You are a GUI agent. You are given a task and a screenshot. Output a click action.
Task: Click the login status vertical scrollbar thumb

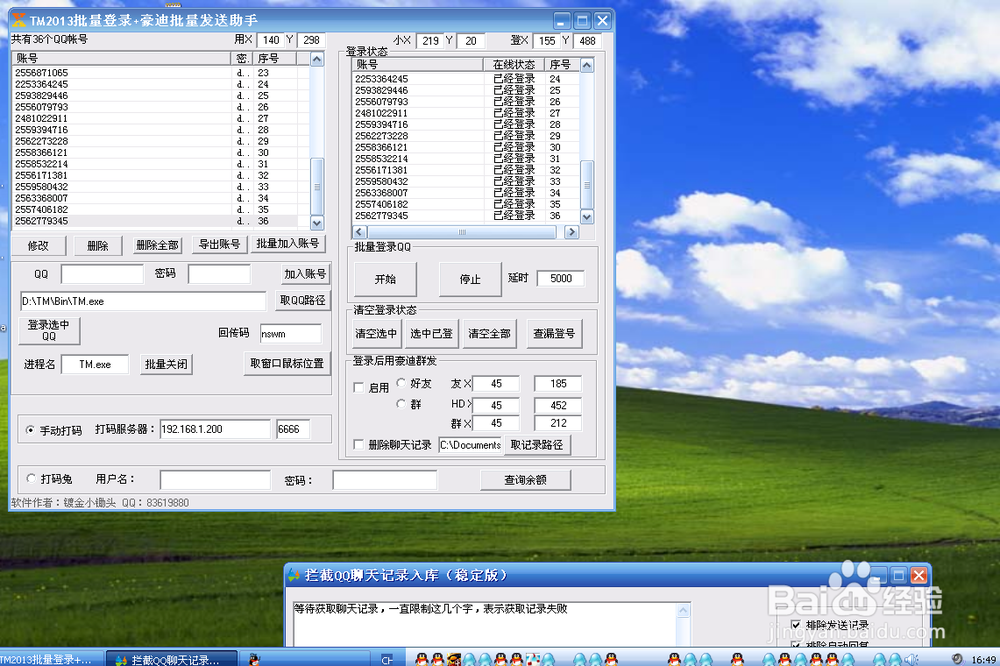tap(587, 185)
